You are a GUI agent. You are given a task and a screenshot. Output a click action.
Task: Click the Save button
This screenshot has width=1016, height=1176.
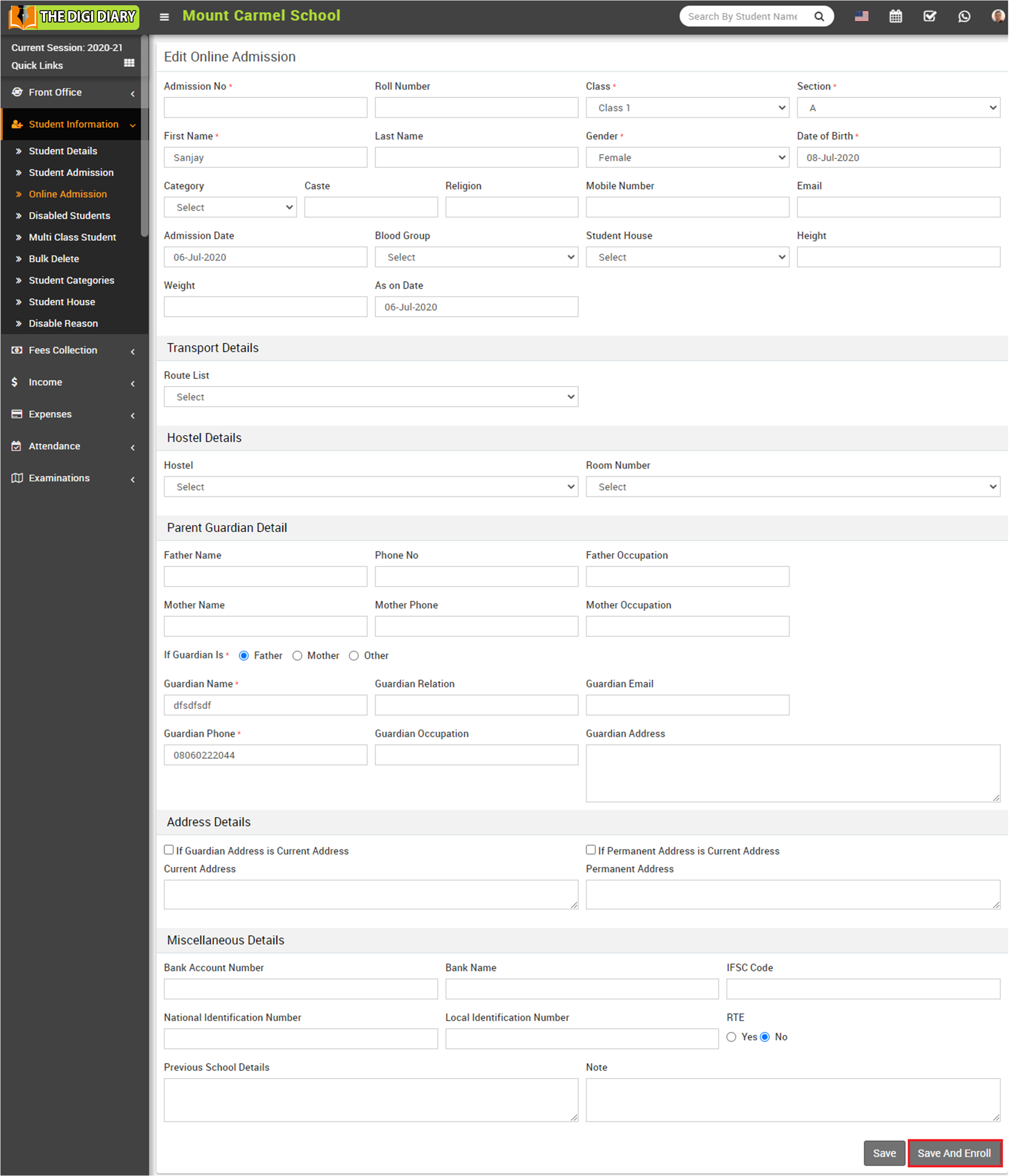pos(884,1153)
